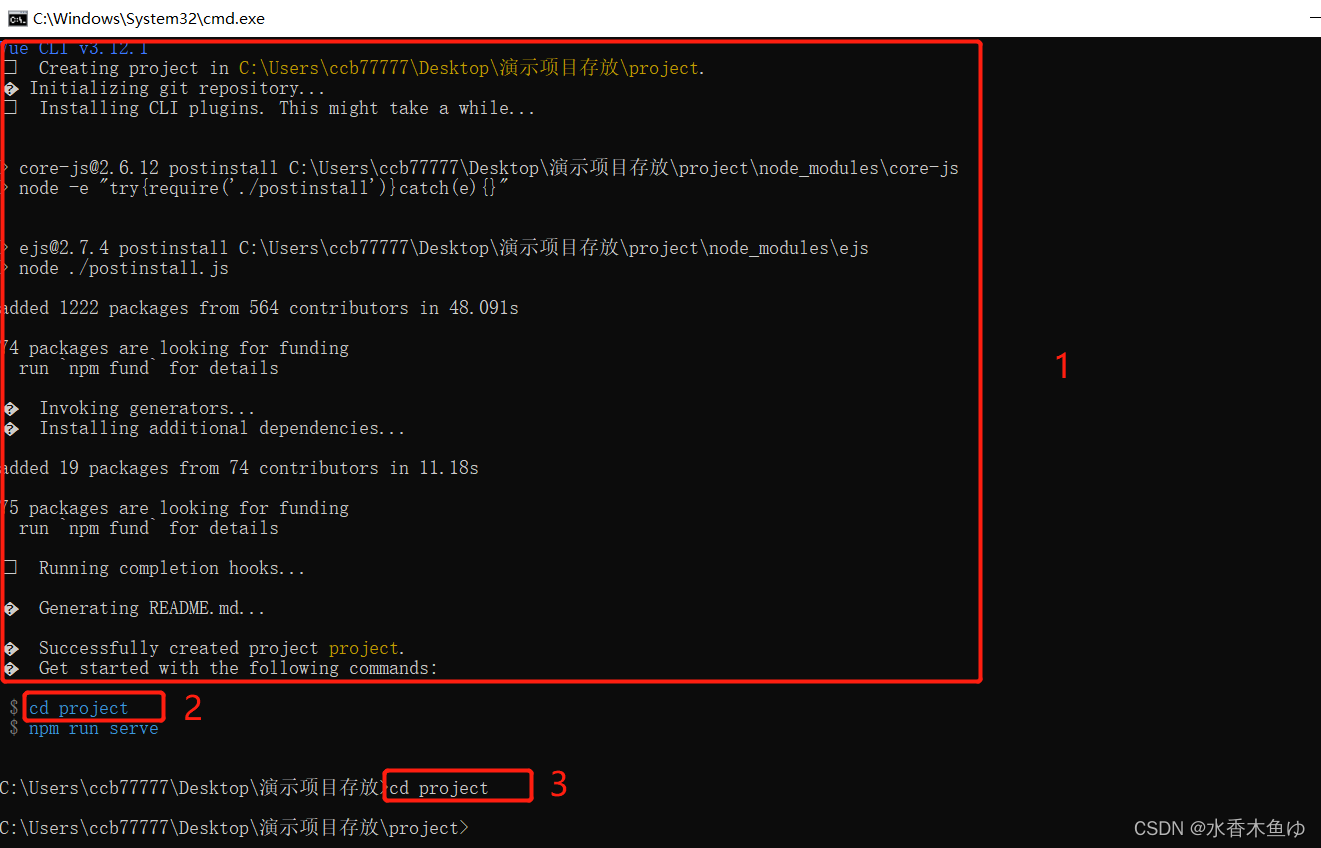This screenshot has width=1321, height=848.
Task: Click 'Installing CLI plugins. This might take a while...'
Action: (x=270, y=108)
